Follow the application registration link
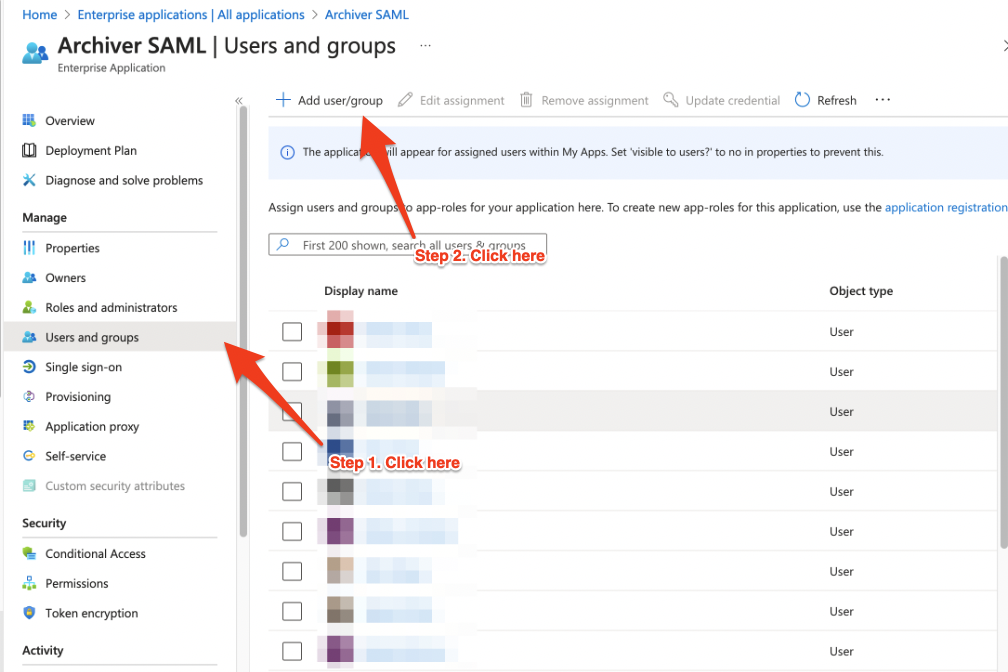This screenshot has width=1008, height=672. coord(946,207)
